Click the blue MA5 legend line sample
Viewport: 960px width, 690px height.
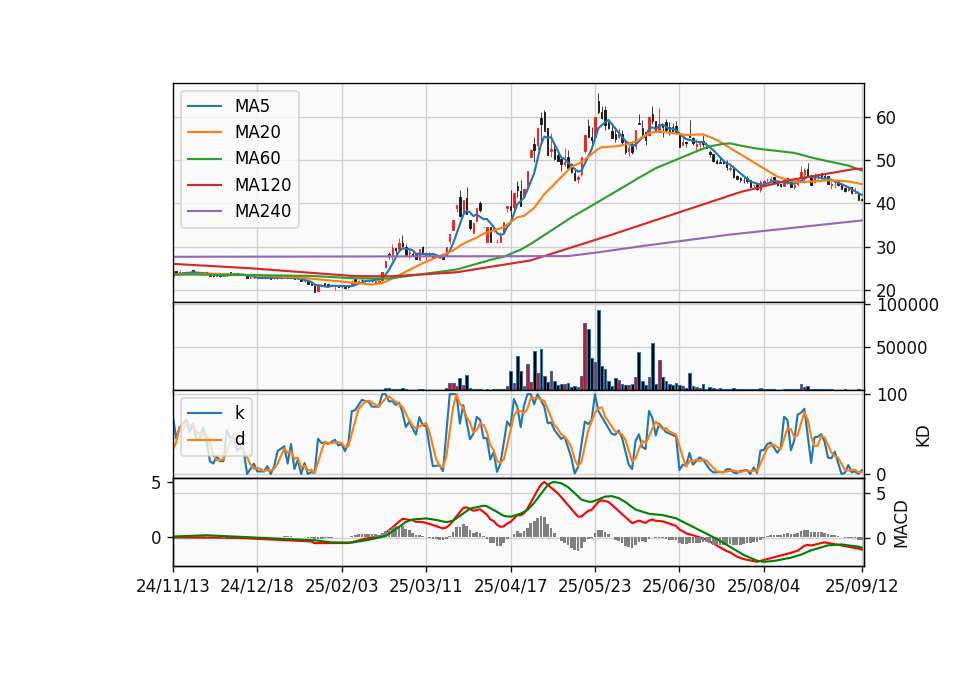(x=204, y=106)
